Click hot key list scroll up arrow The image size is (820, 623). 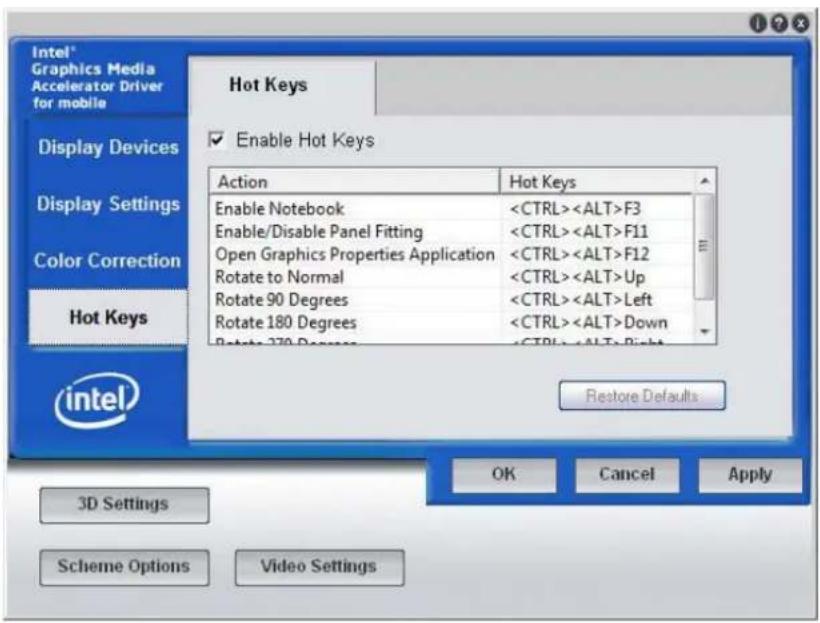click(705, 181)
